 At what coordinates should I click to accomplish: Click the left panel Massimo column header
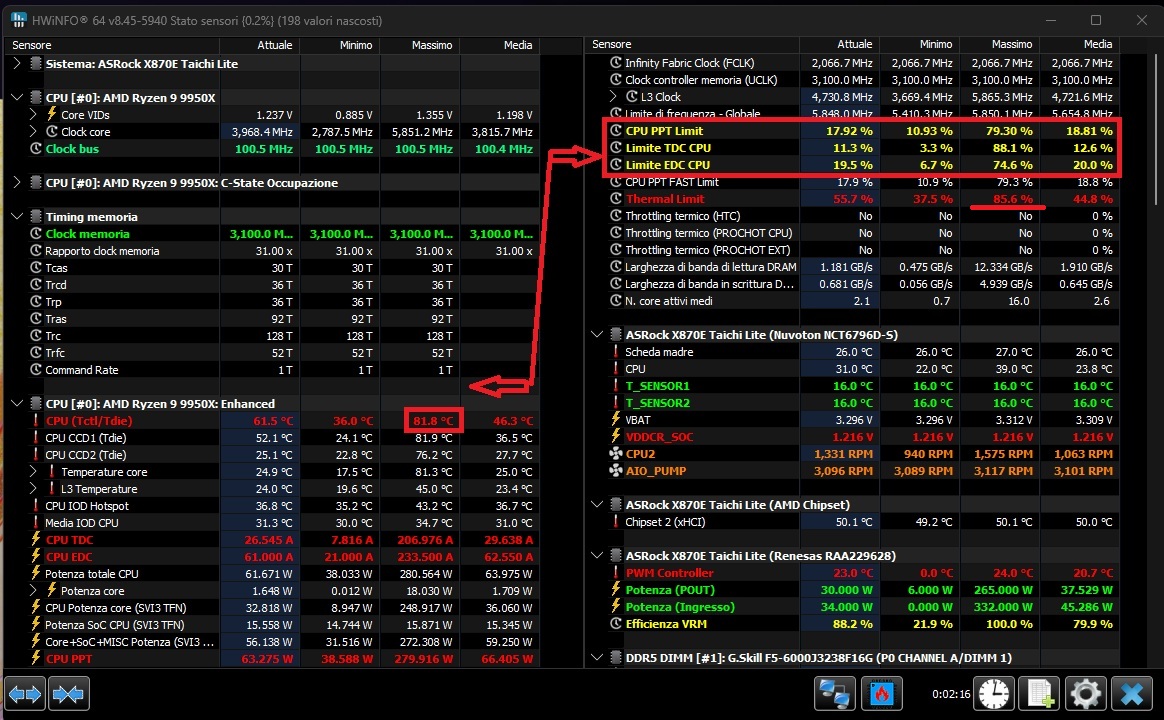420,45
